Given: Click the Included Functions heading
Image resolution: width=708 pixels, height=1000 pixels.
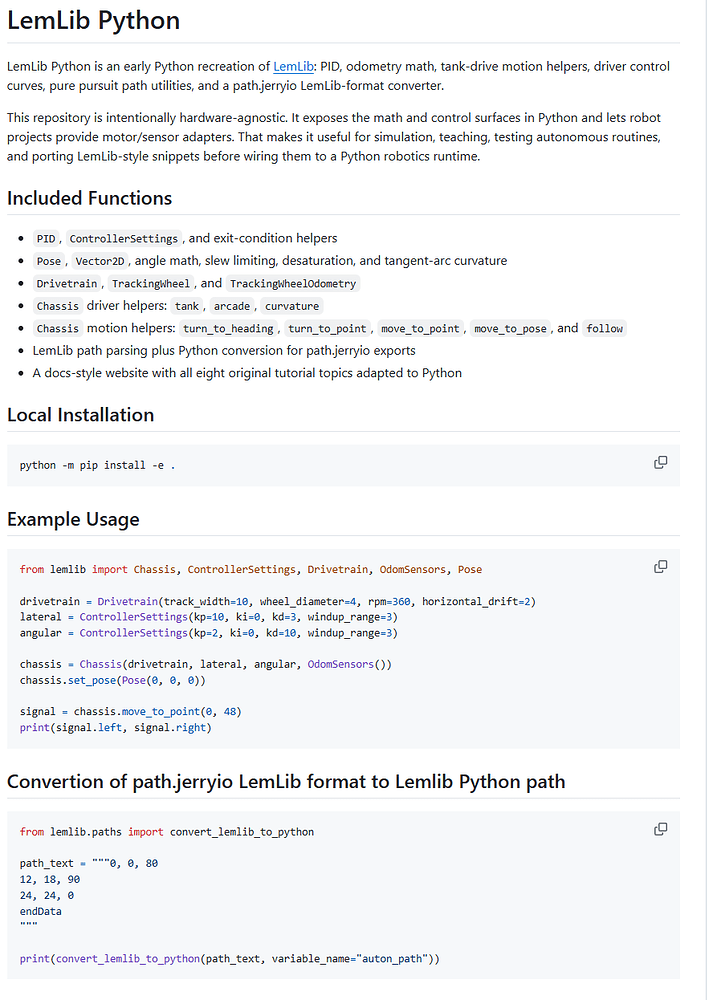Looking at the screenshot, I should pos(89,198).
